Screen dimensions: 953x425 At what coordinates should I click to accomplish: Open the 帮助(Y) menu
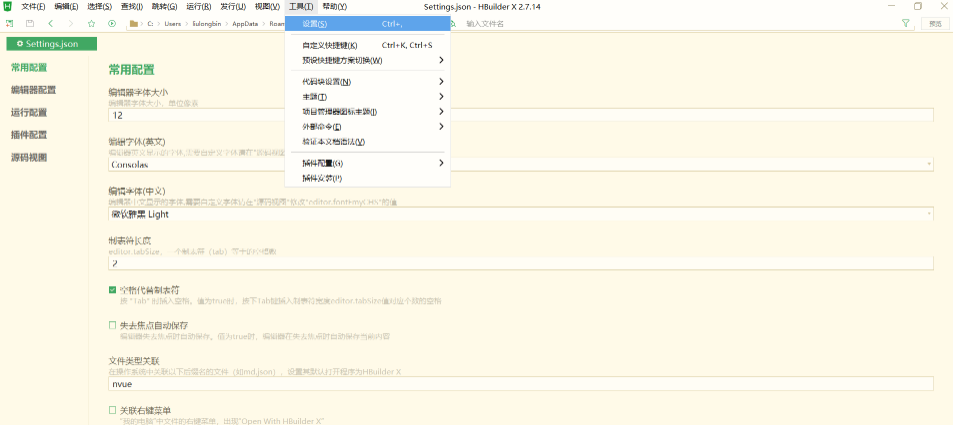tap(335, 7)
